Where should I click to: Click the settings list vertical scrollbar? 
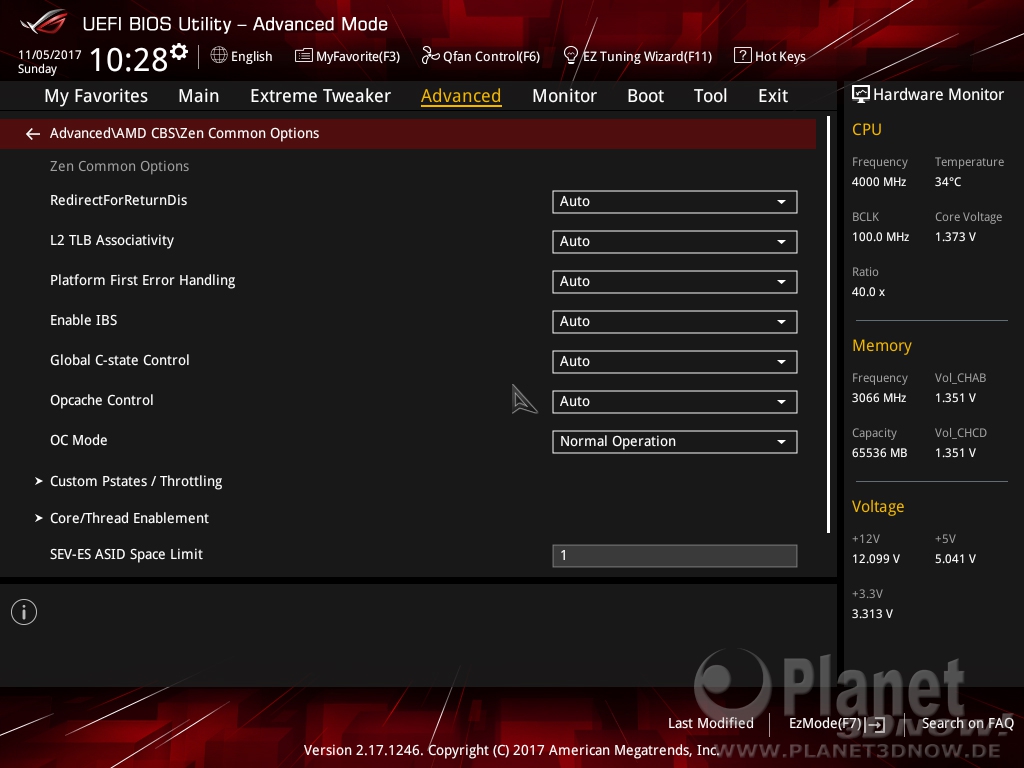(x=828, y=325)
